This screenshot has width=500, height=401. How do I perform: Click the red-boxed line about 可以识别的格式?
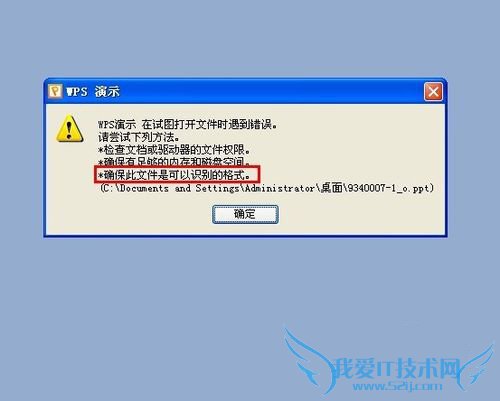pyautogui.click(x=177, y=175)
